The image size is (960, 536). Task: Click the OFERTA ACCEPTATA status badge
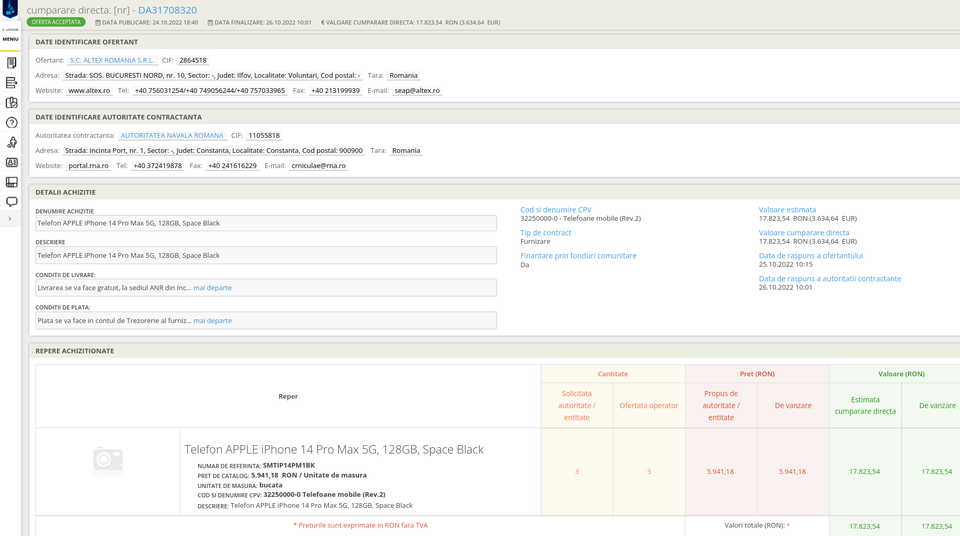56,22
